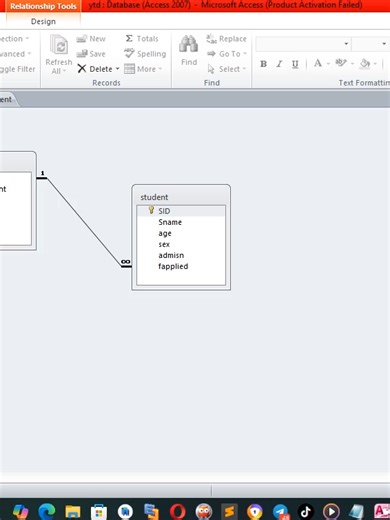
Task: Launch Microsoft Edge from the taskbar
Action: (47, 511)
